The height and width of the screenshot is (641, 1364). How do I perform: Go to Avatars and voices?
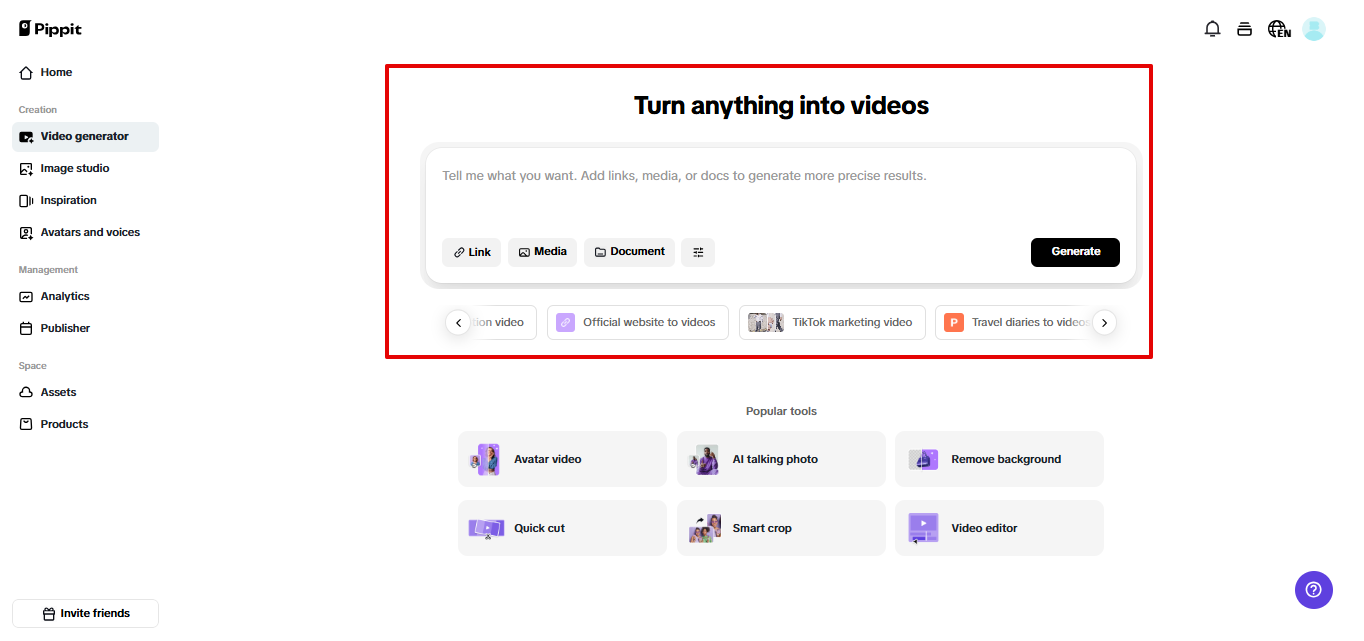pos(89,232)
